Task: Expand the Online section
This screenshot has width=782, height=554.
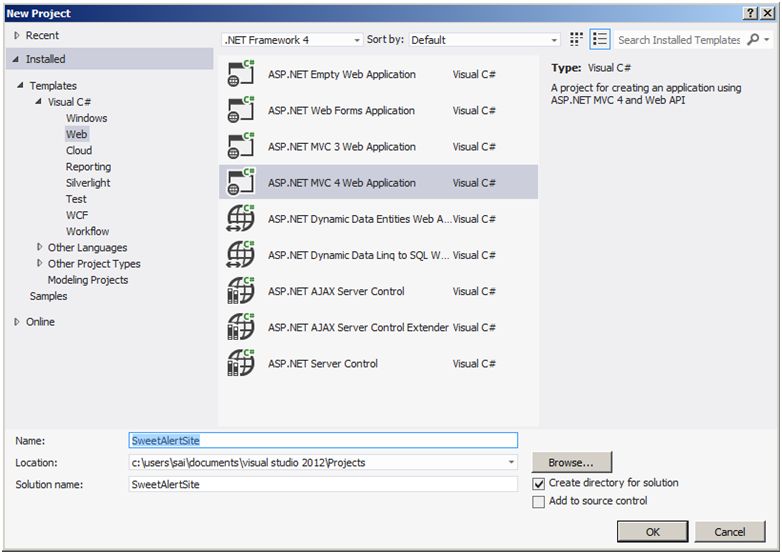Action: coord(17,322)
